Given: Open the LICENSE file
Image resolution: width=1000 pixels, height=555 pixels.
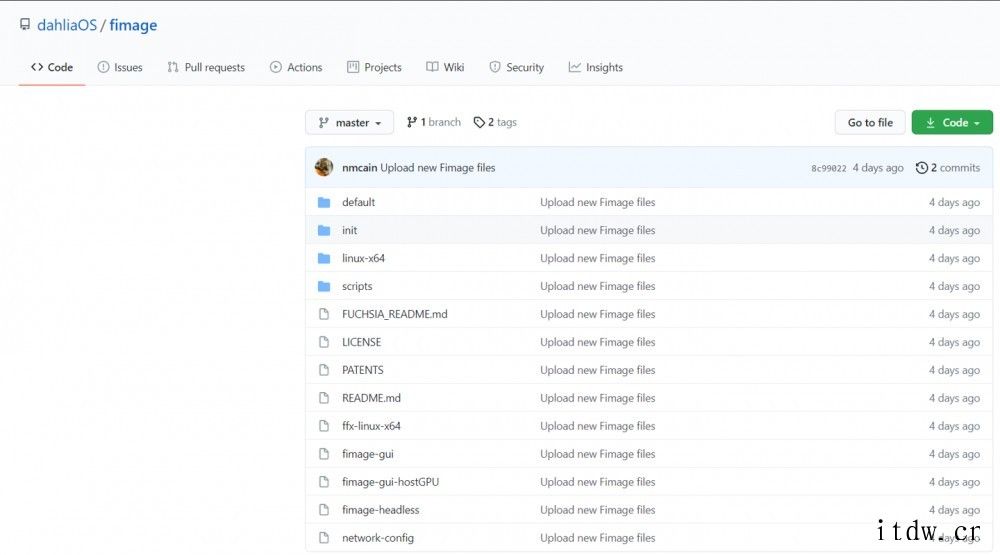Looking at the screenshot, I should tap(362, 342).
